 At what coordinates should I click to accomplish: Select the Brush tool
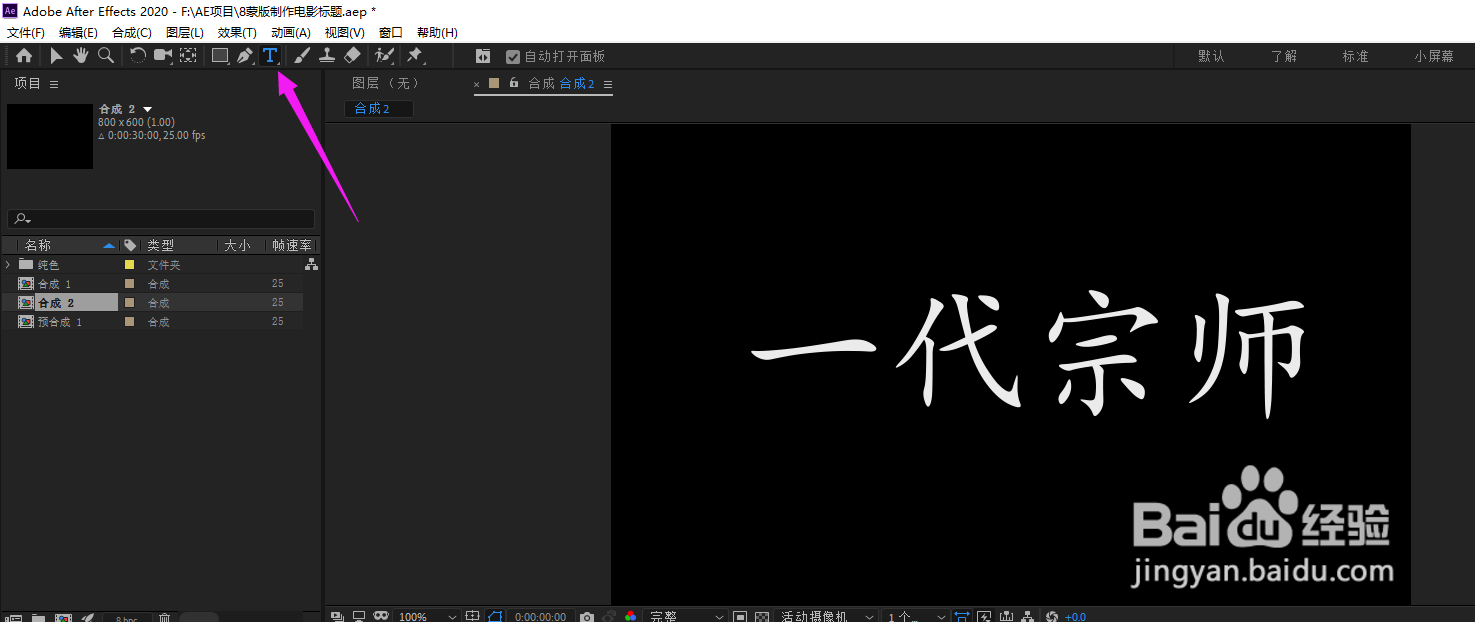[302, 56]
